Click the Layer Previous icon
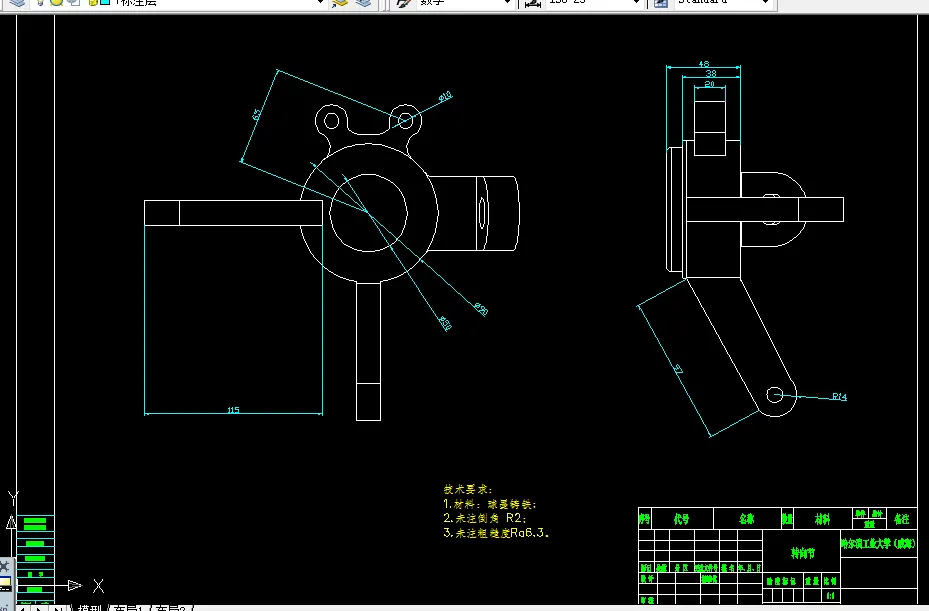This screenshot has height=611, width=929. [339, 2]
